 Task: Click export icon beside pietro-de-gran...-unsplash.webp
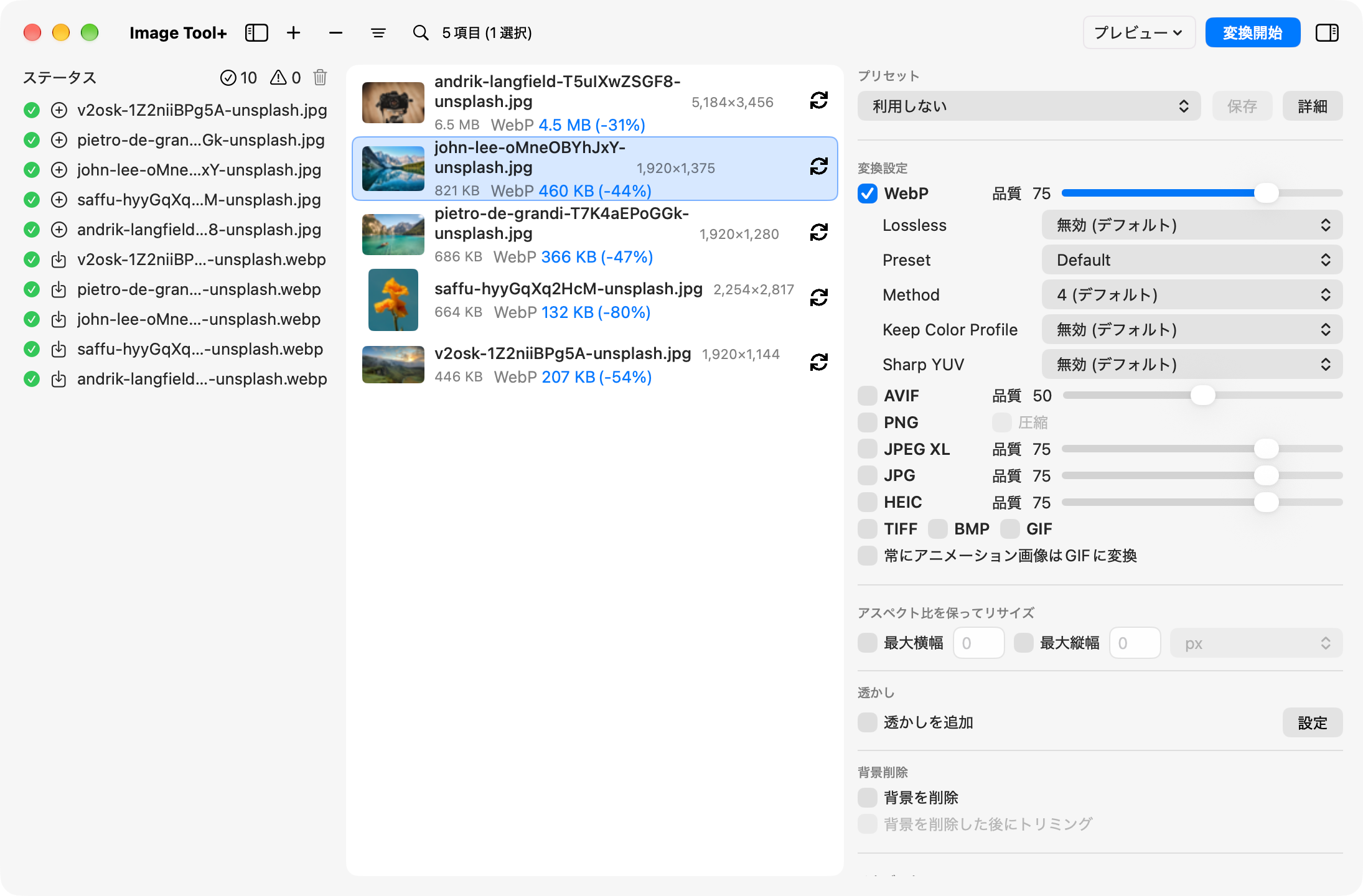pos(59,289)
